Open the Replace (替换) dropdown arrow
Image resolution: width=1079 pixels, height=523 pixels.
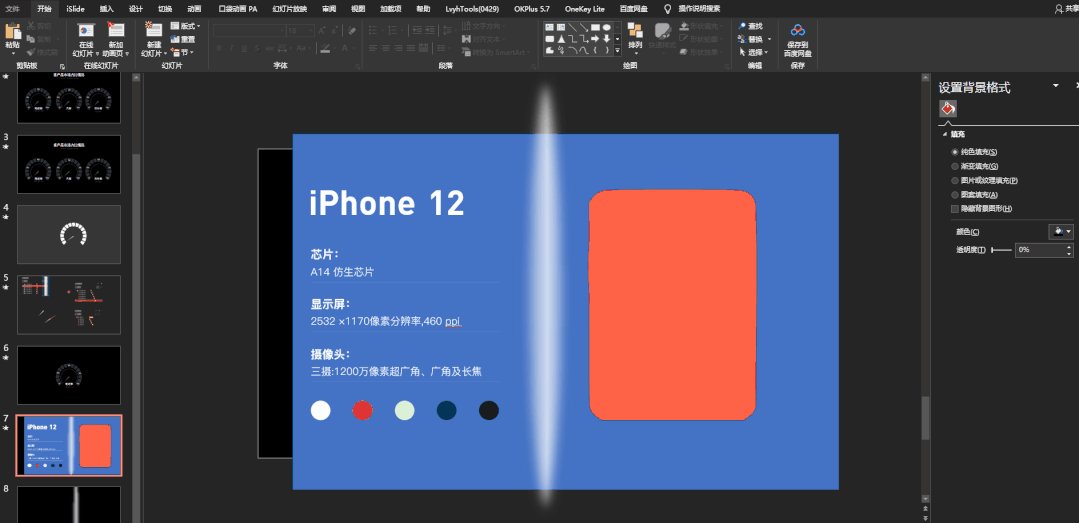click(x=769, y=39)
